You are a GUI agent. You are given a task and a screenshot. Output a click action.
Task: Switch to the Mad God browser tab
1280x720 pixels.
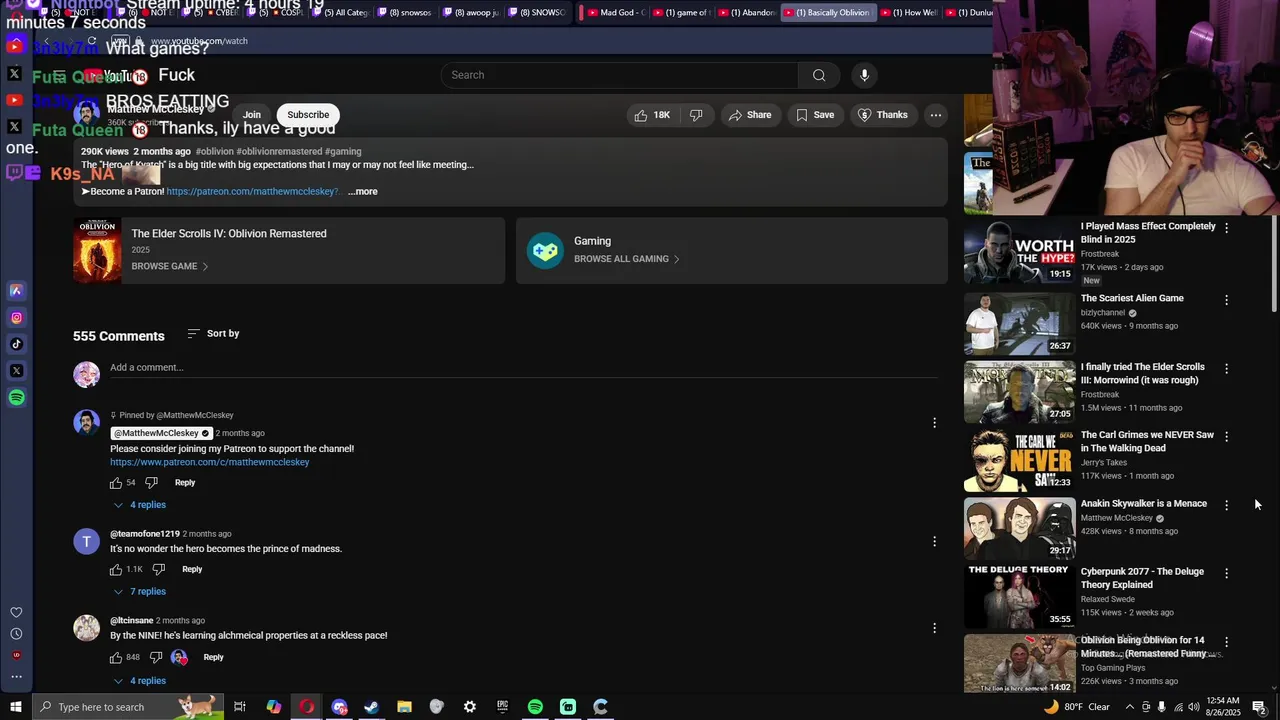[x=615, y=13]
